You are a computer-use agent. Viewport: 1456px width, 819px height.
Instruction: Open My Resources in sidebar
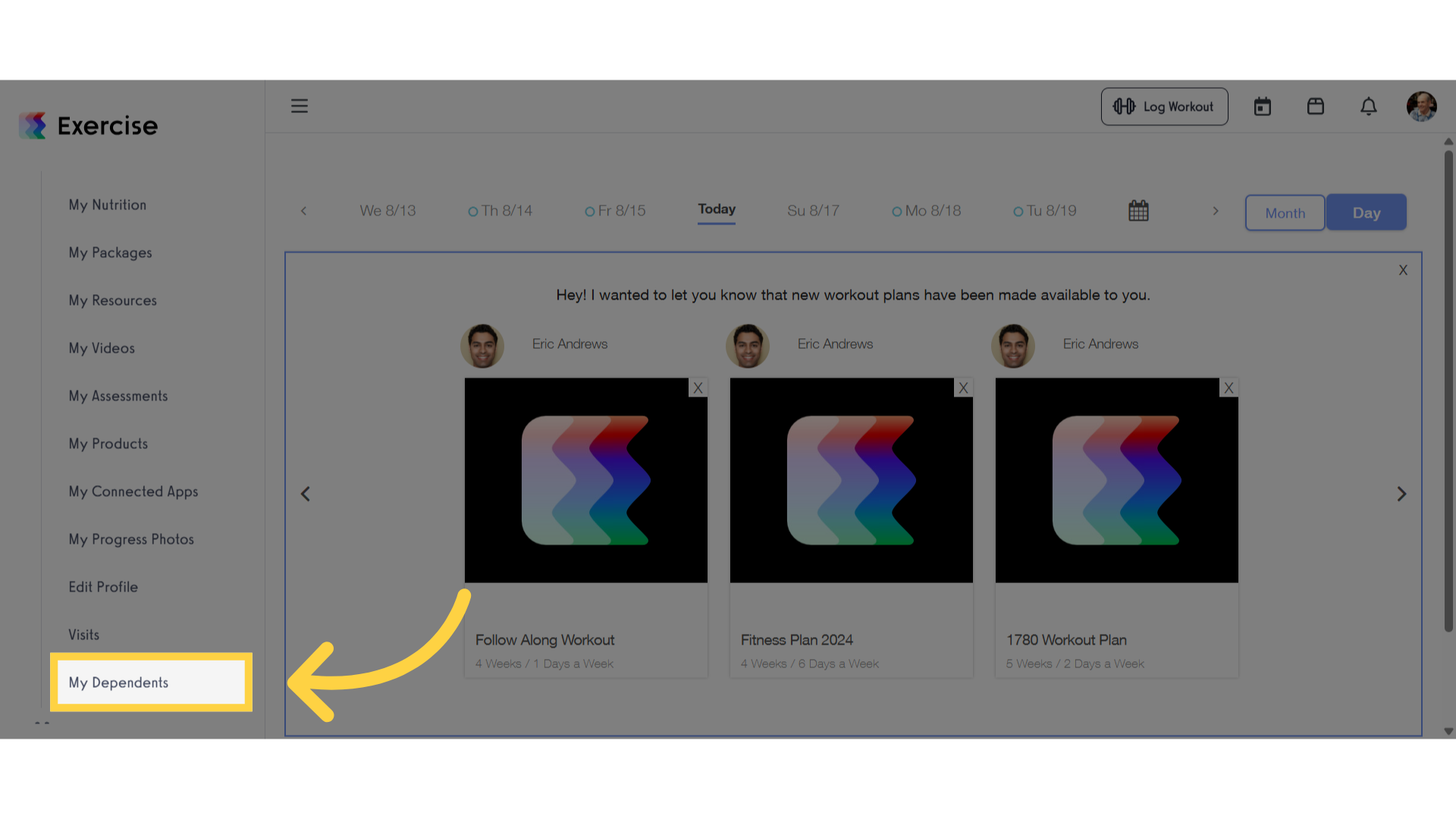click(x=112, y=301)
